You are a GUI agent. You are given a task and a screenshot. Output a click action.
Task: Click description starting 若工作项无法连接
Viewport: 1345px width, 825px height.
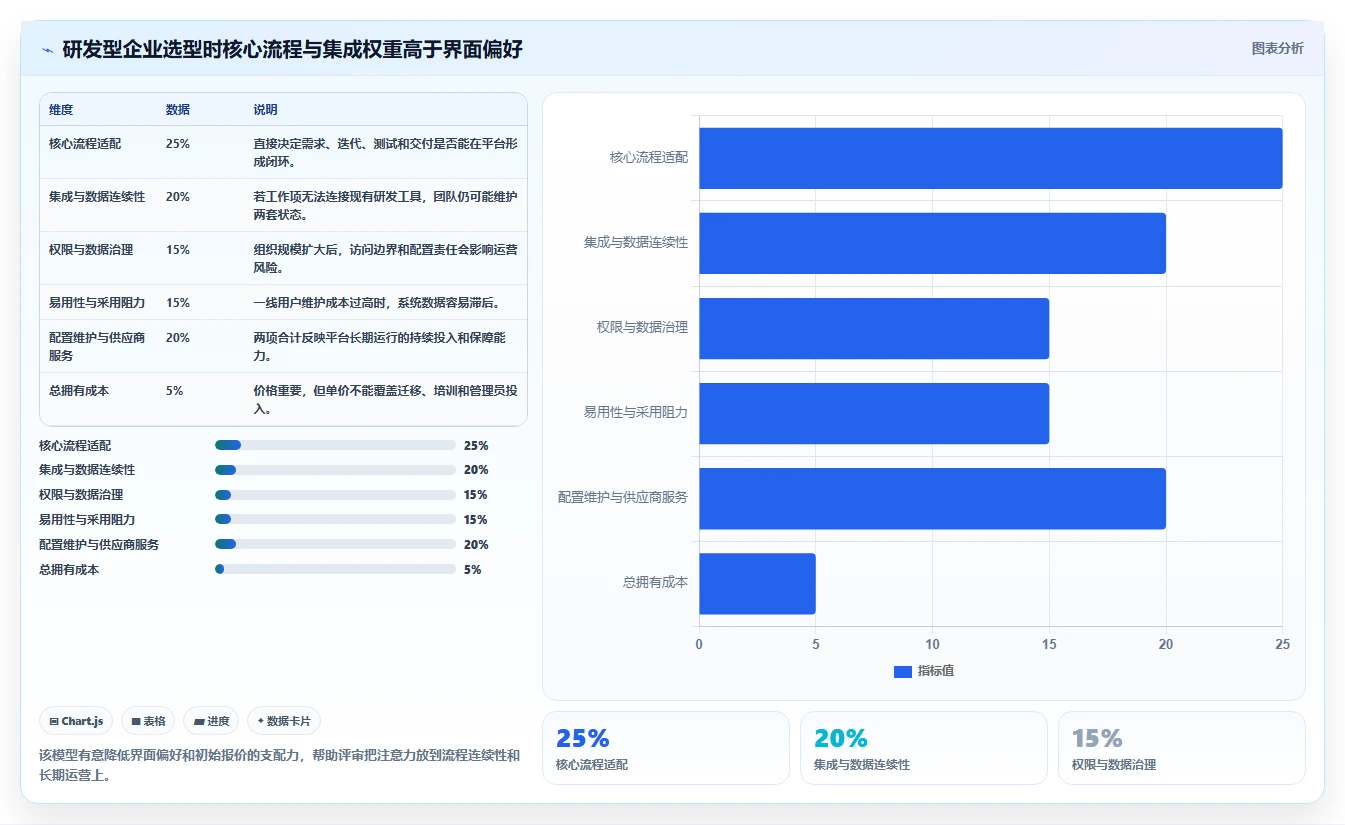coord(385,205)
